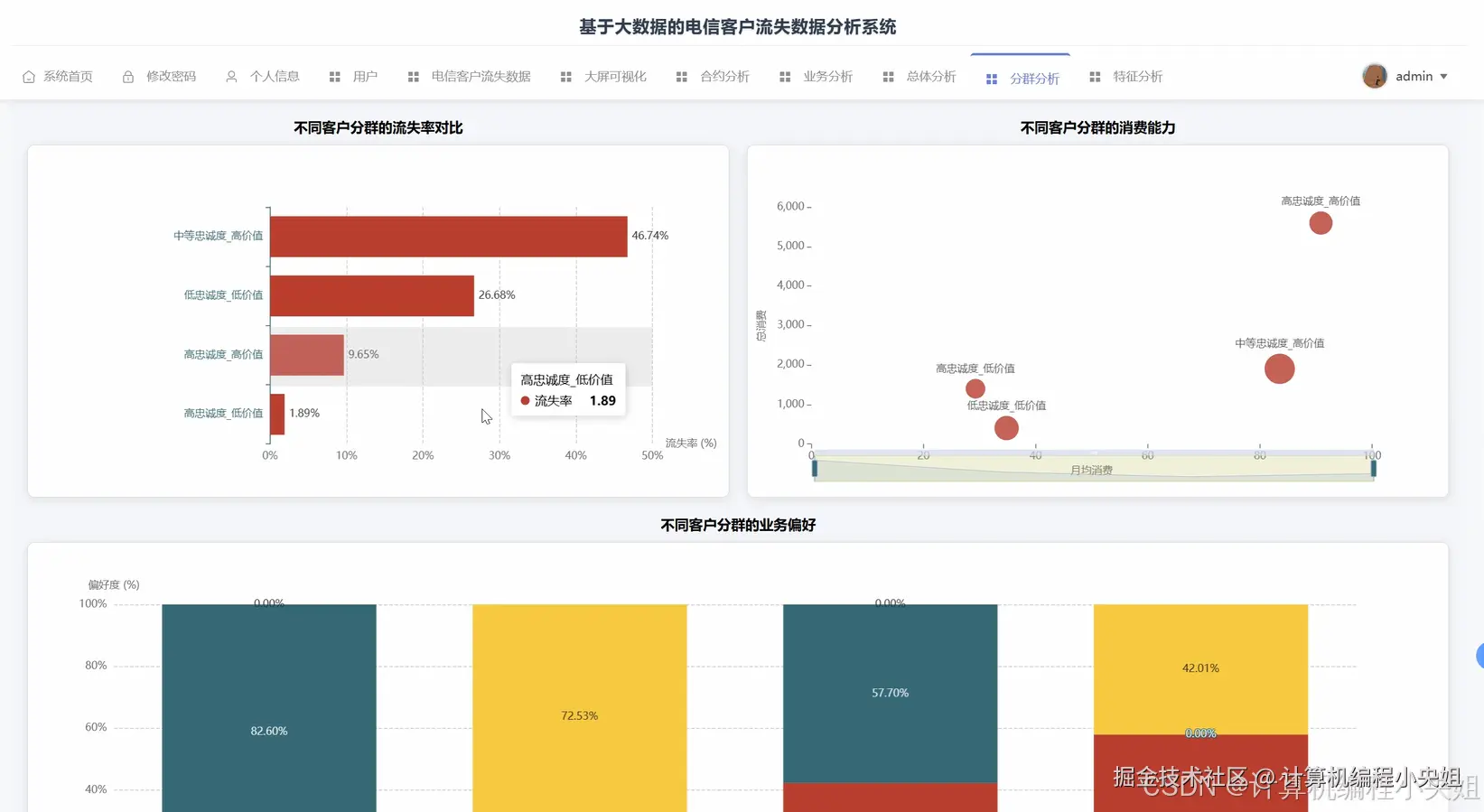
Task: Click the 中等忠诚度_高价值 46.74% bar
Action: coord(448,237)
